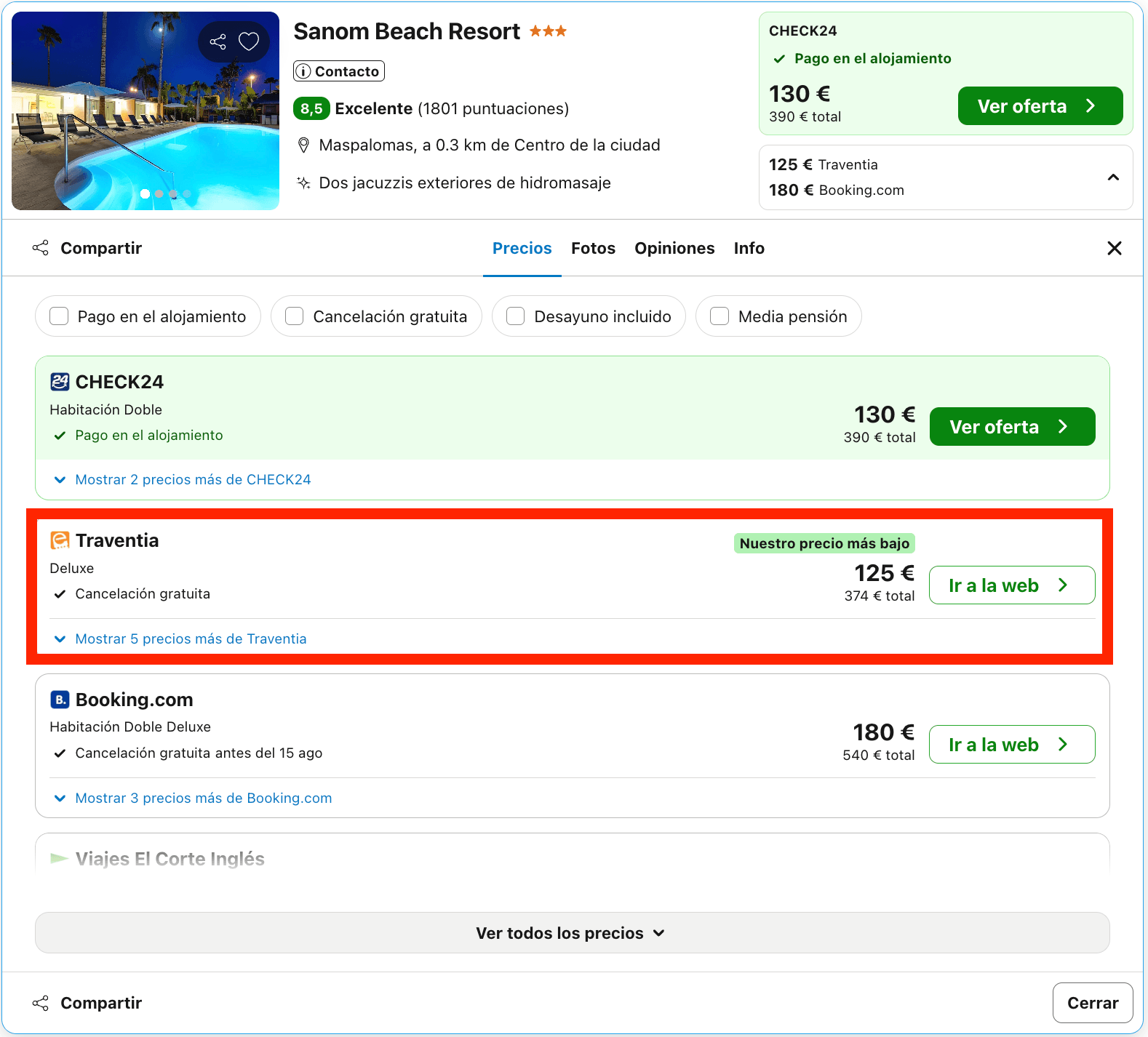This screenshot has height=1037, width=1148.
Task: Go to the Opiniones tab
Action: click(674, 248)
